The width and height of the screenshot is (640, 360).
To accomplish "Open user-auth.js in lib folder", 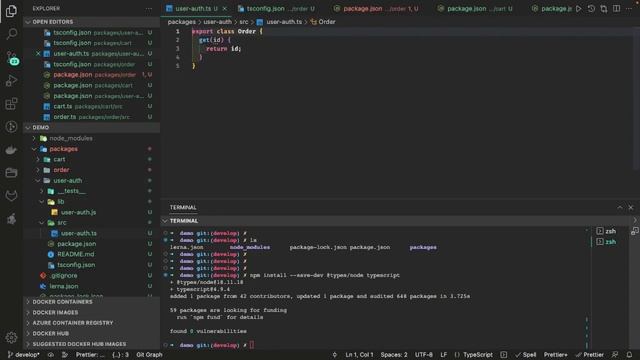I will tap(91, 212).
